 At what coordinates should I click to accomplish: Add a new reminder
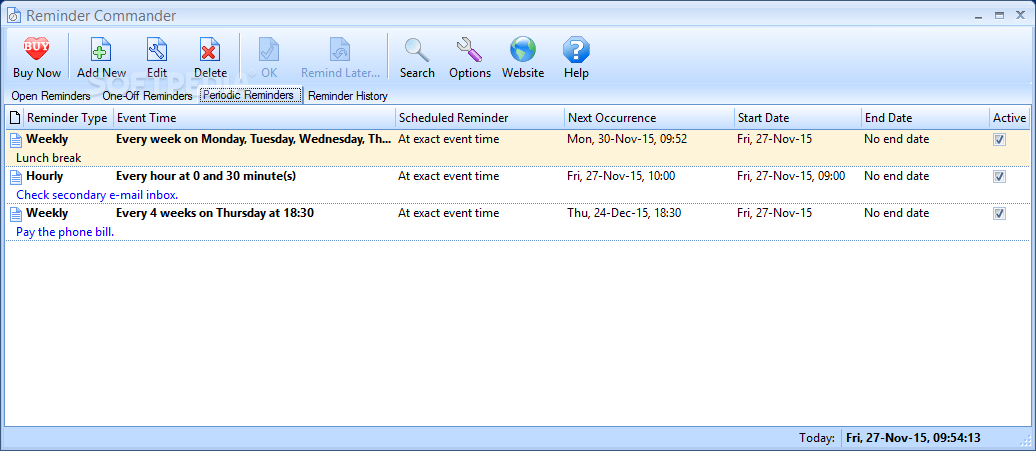(x=101, y=57)
